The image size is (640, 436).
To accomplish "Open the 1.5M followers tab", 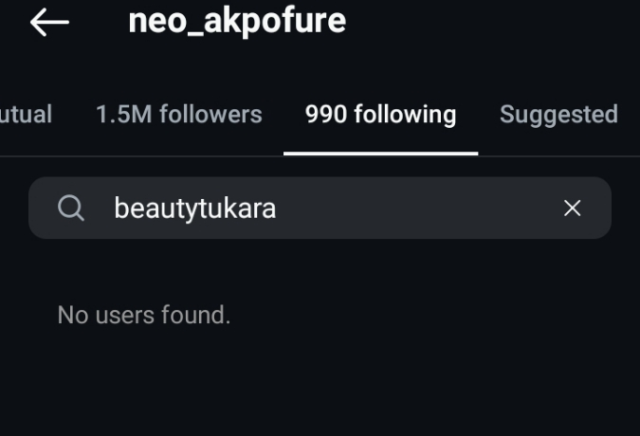I will [x=179, y=114].
